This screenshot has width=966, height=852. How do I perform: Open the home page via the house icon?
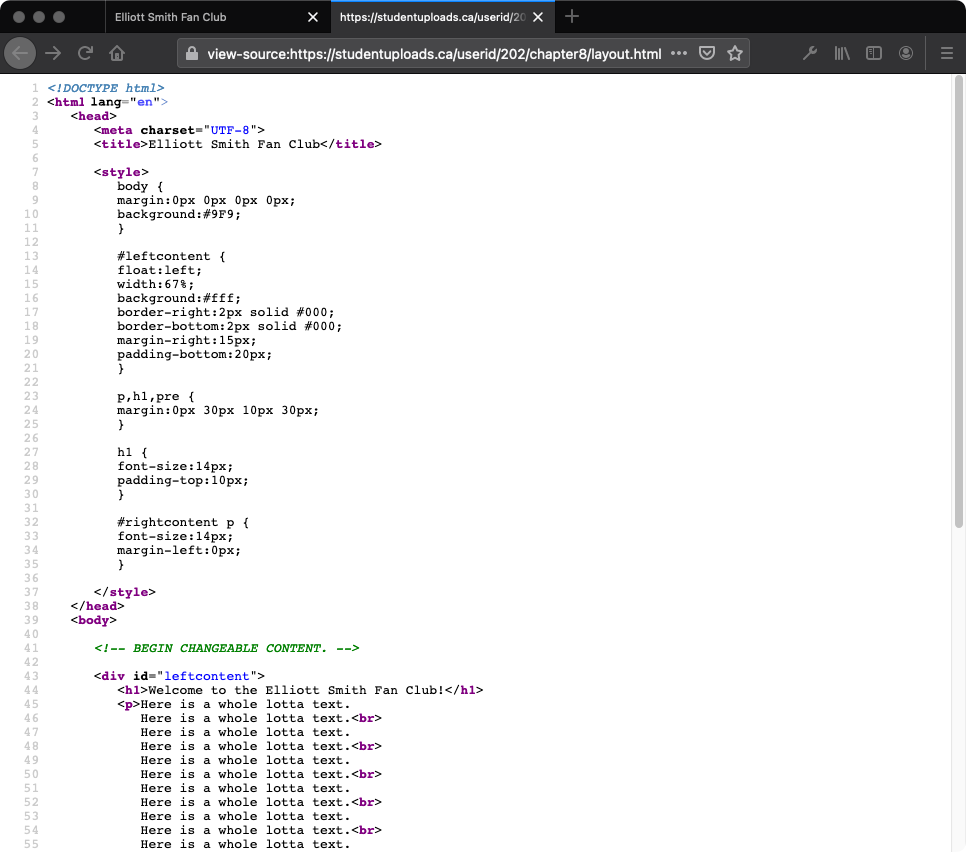[117, 54]
